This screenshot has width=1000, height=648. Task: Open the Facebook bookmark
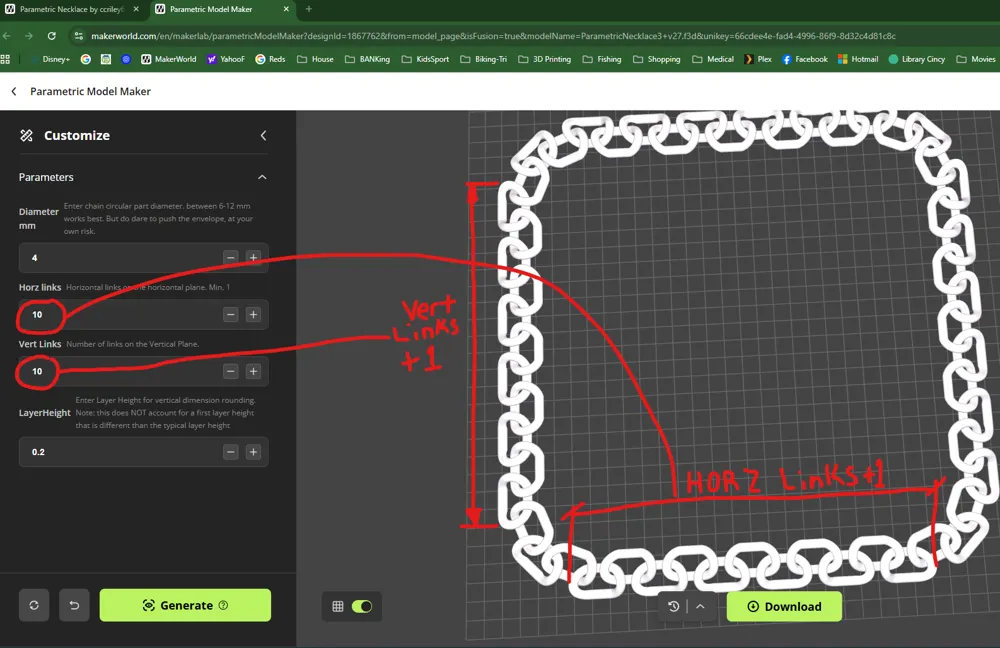805,59
